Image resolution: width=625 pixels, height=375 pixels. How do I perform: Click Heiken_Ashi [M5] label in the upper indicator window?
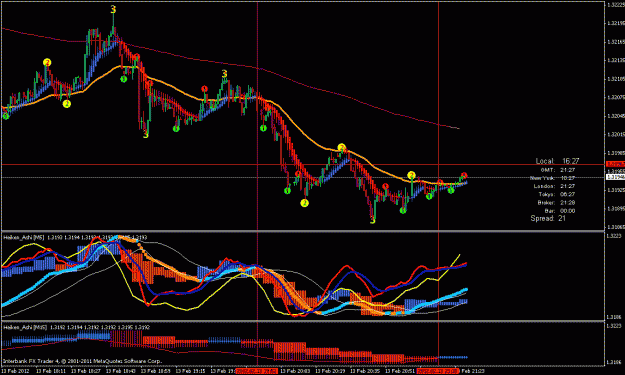pos(24,238)
